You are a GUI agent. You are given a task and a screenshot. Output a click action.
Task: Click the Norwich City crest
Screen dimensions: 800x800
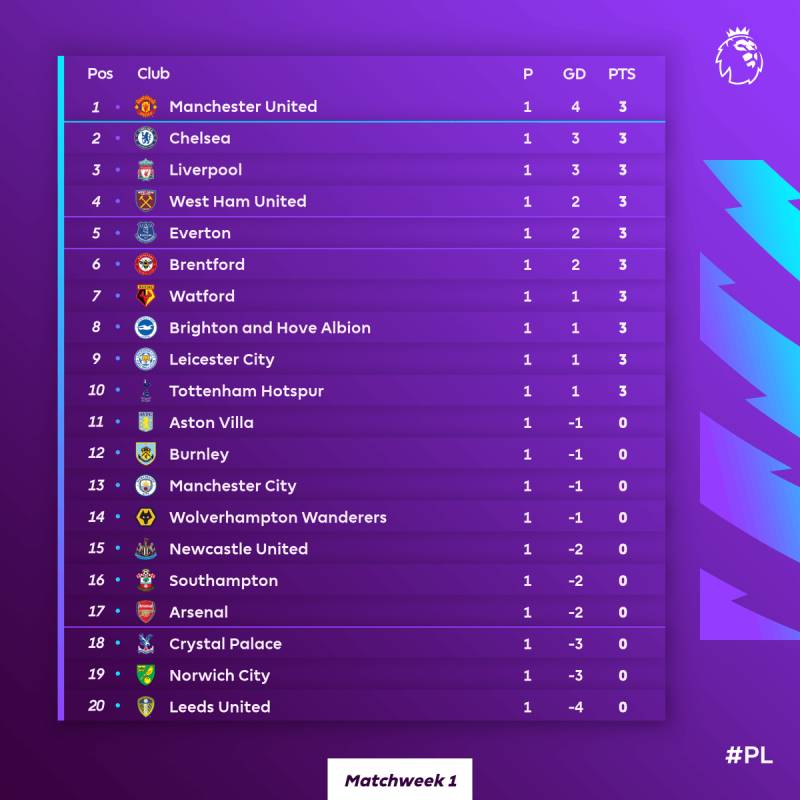click(x=146, y=675)
